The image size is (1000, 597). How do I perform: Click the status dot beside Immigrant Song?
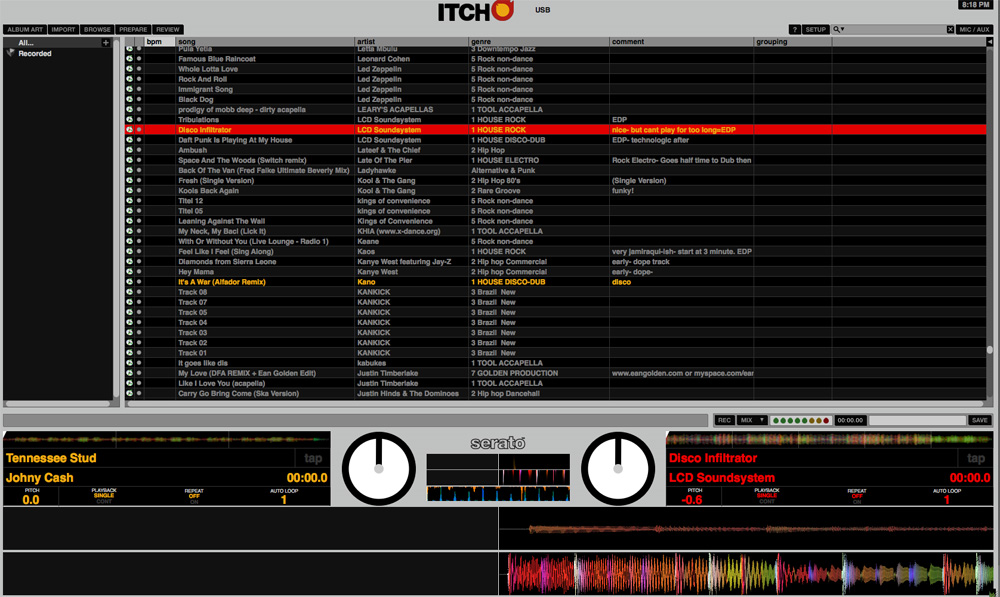pyautogui.click(x=139, y=89)
